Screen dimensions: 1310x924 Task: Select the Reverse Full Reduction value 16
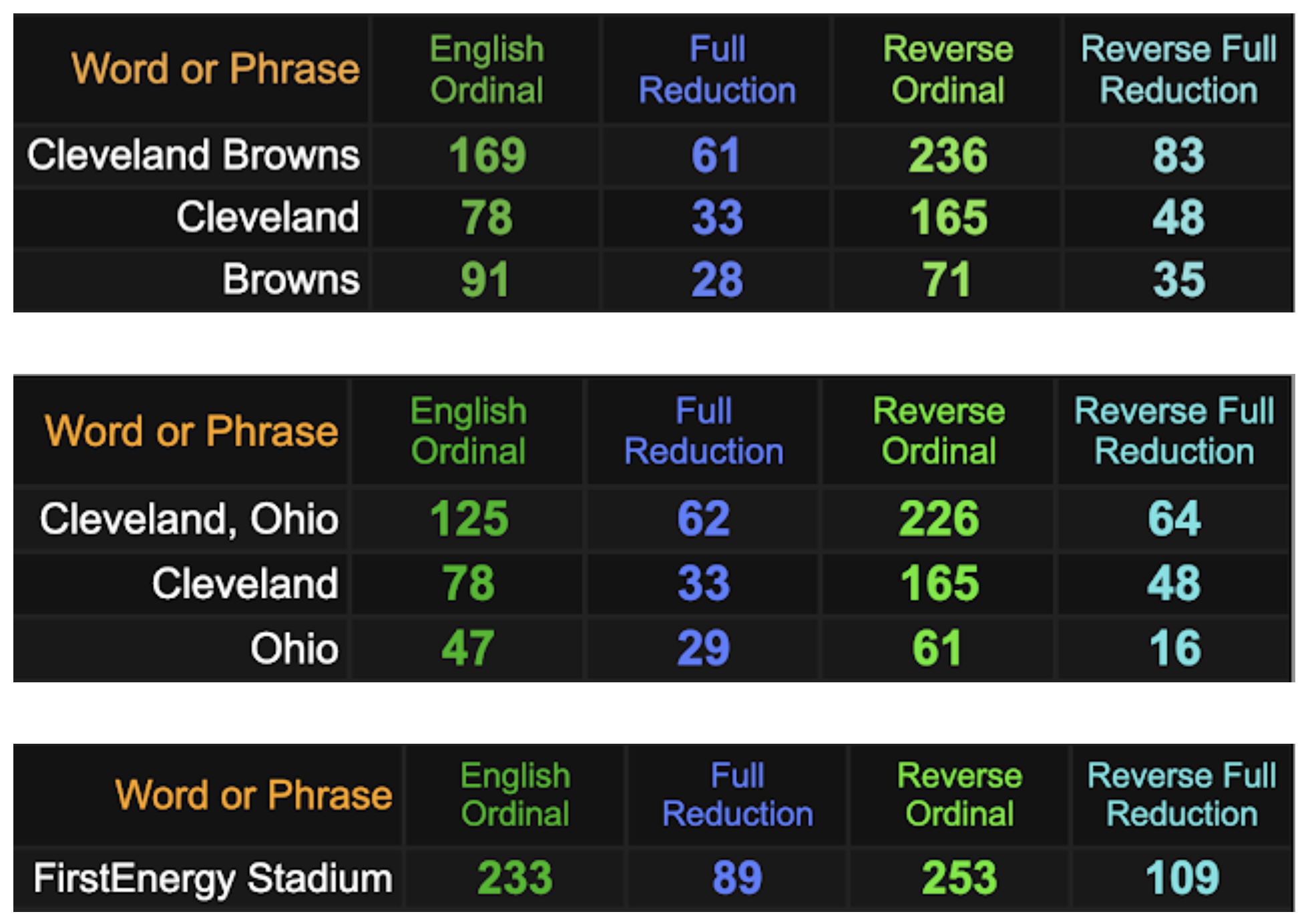pos(1174,648)
